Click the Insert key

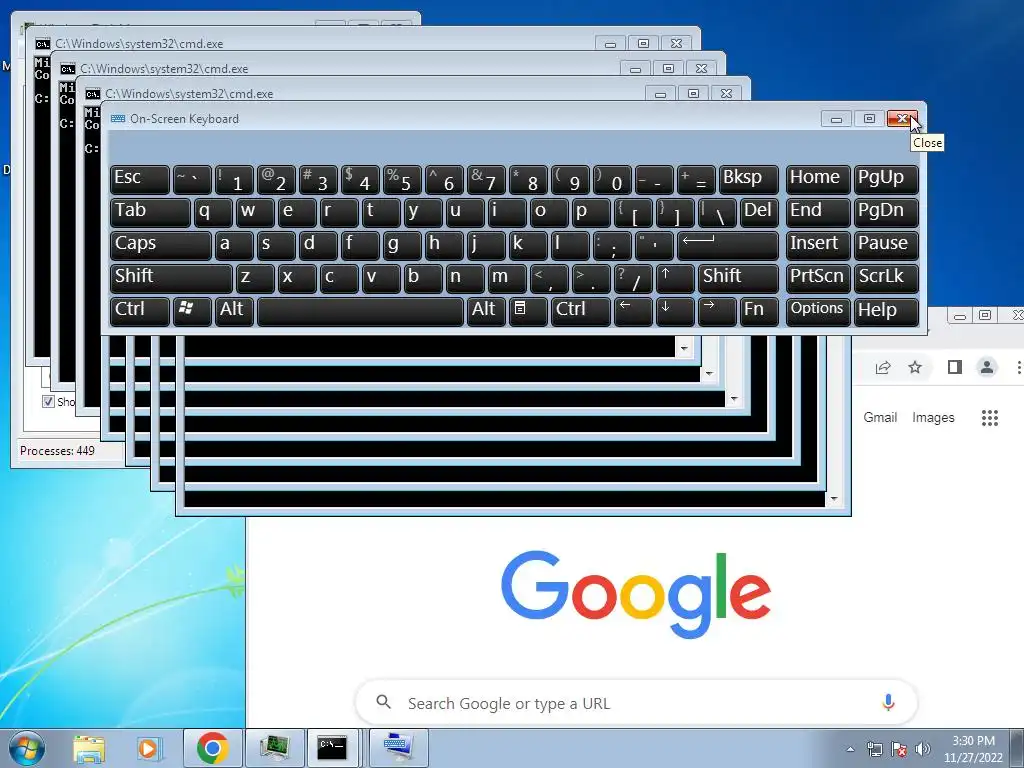[x=818, y=246]
